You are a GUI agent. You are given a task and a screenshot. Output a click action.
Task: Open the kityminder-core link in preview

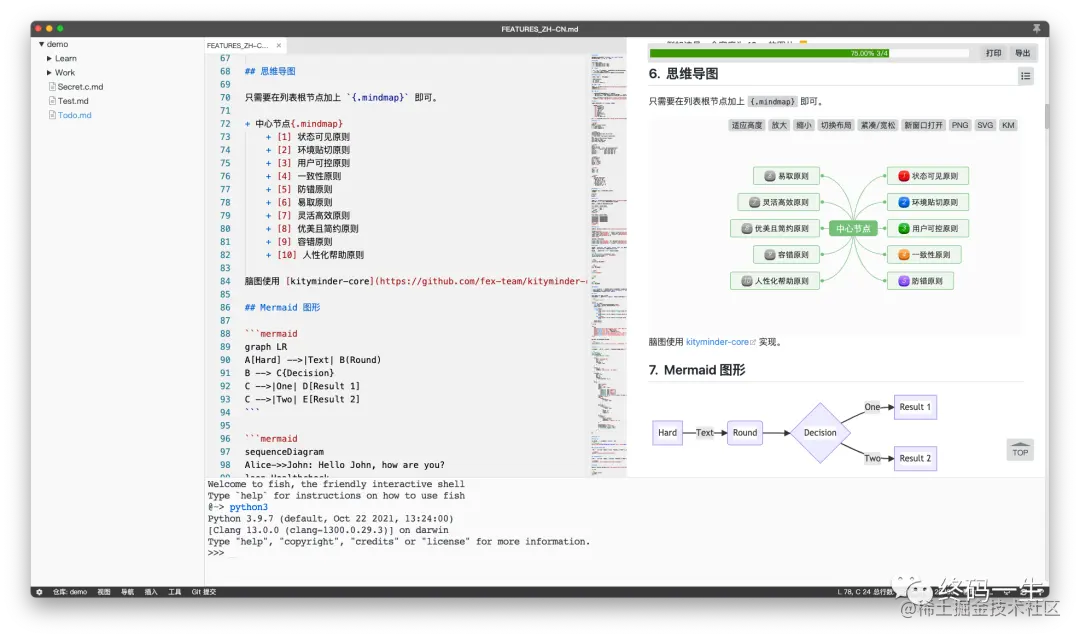tap(717, 342)
